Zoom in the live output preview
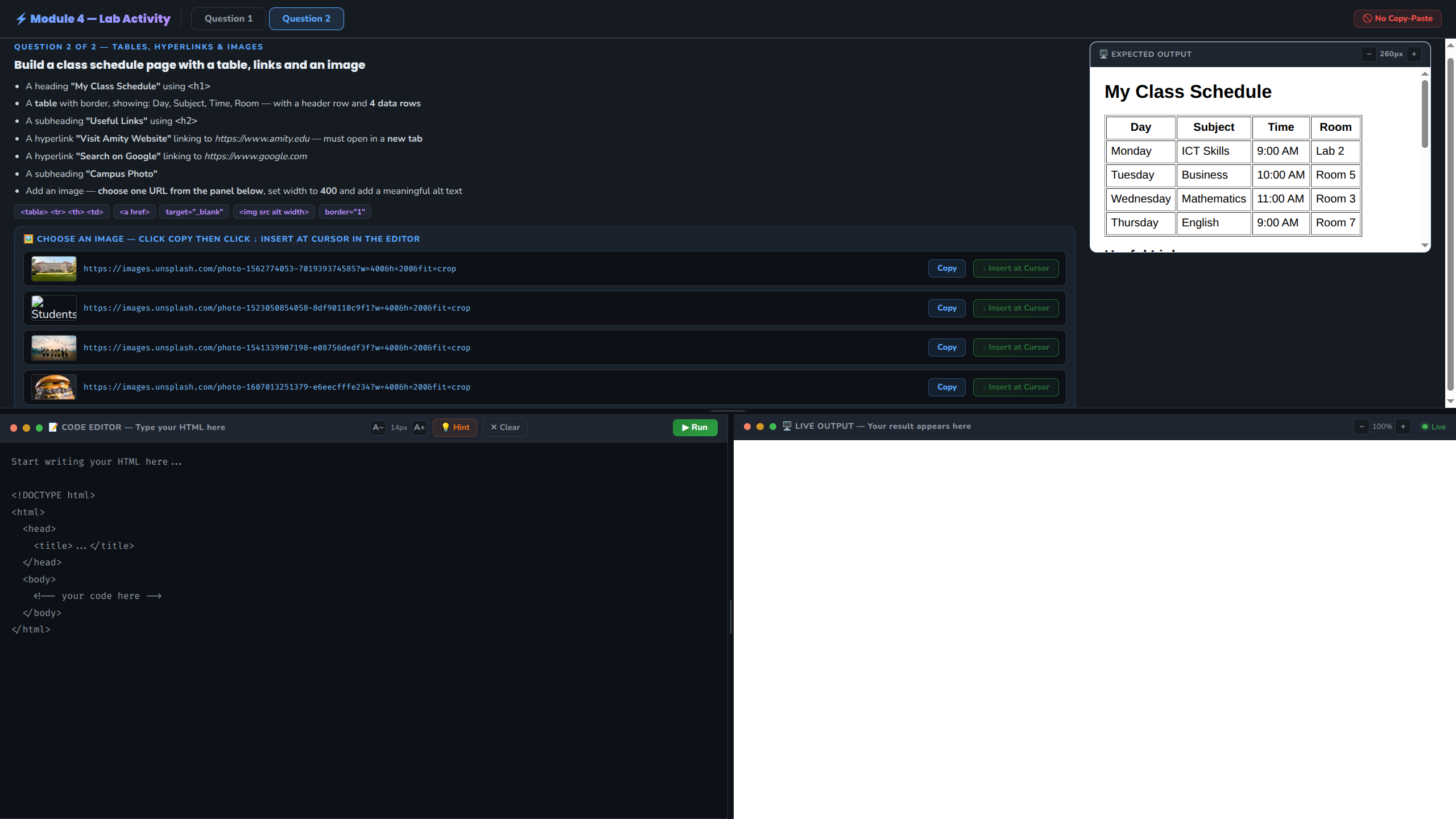 click(x=1403, y=427)
